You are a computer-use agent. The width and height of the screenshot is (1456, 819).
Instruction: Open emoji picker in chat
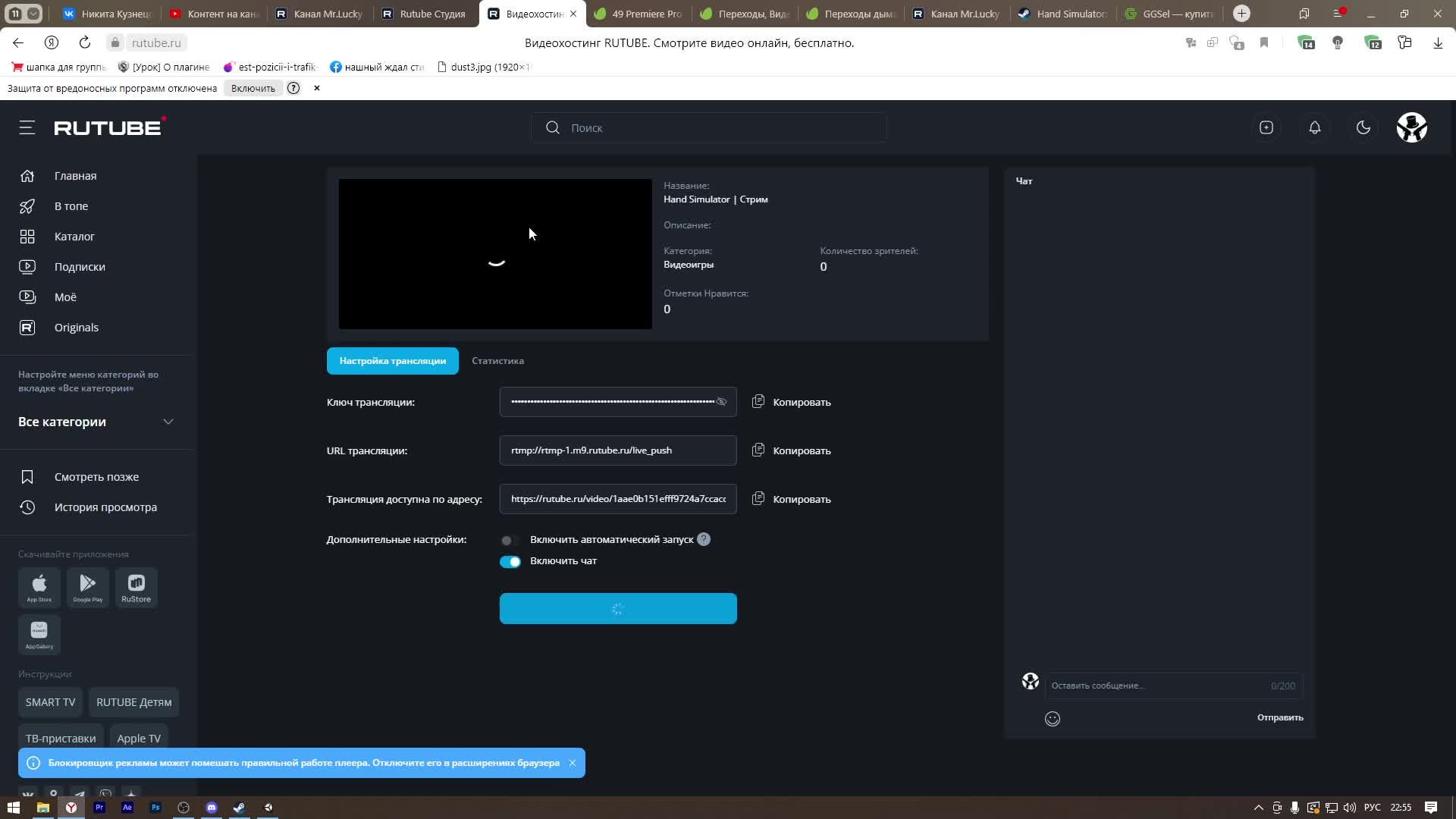1053,719
